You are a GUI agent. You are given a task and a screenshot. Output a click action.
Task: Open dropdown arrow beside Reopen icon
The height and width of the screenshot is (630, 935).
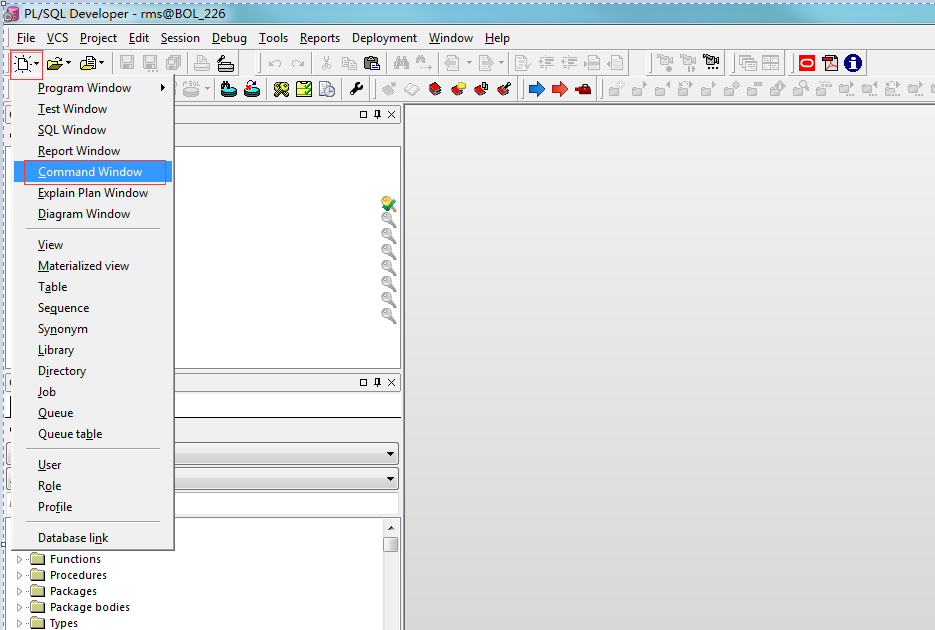click(102, 63)
